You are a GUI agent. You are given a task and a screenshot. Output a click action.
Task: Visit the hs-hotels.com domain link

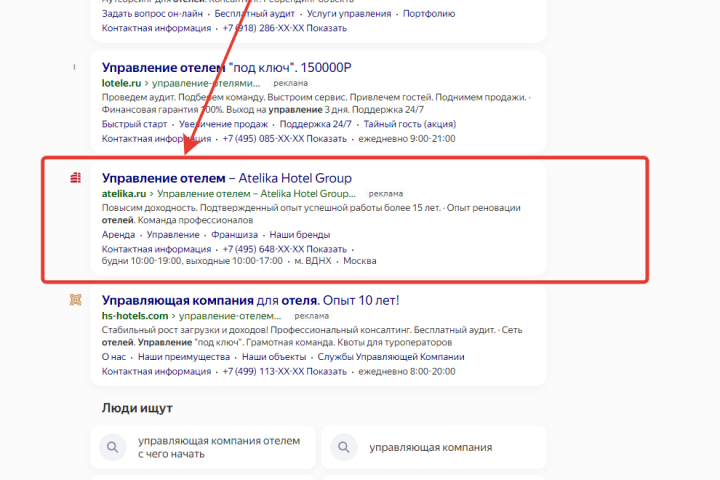point(135,316)
